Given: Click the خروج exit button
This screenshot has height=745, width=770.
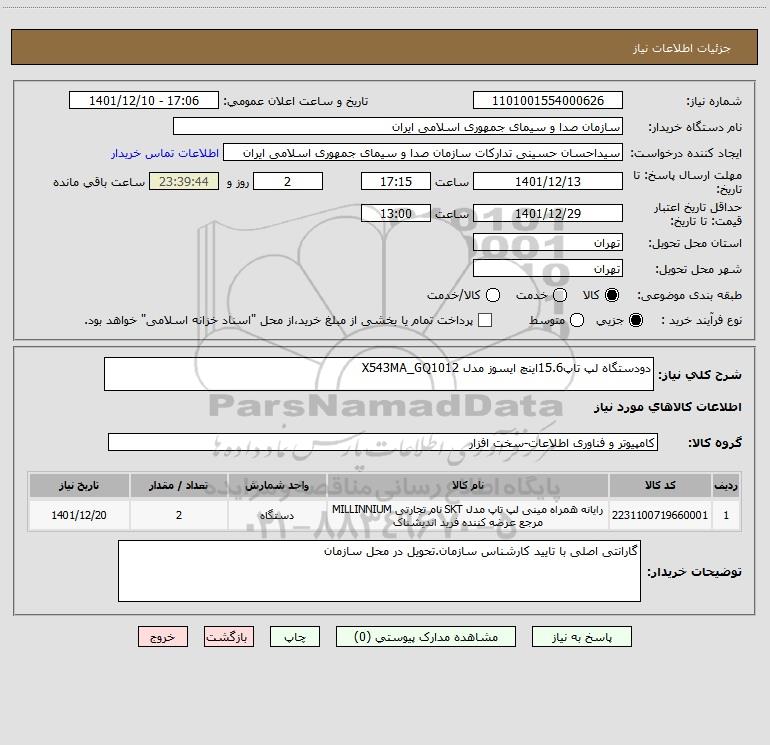Looking at the screenshot, I should (163, 637).
